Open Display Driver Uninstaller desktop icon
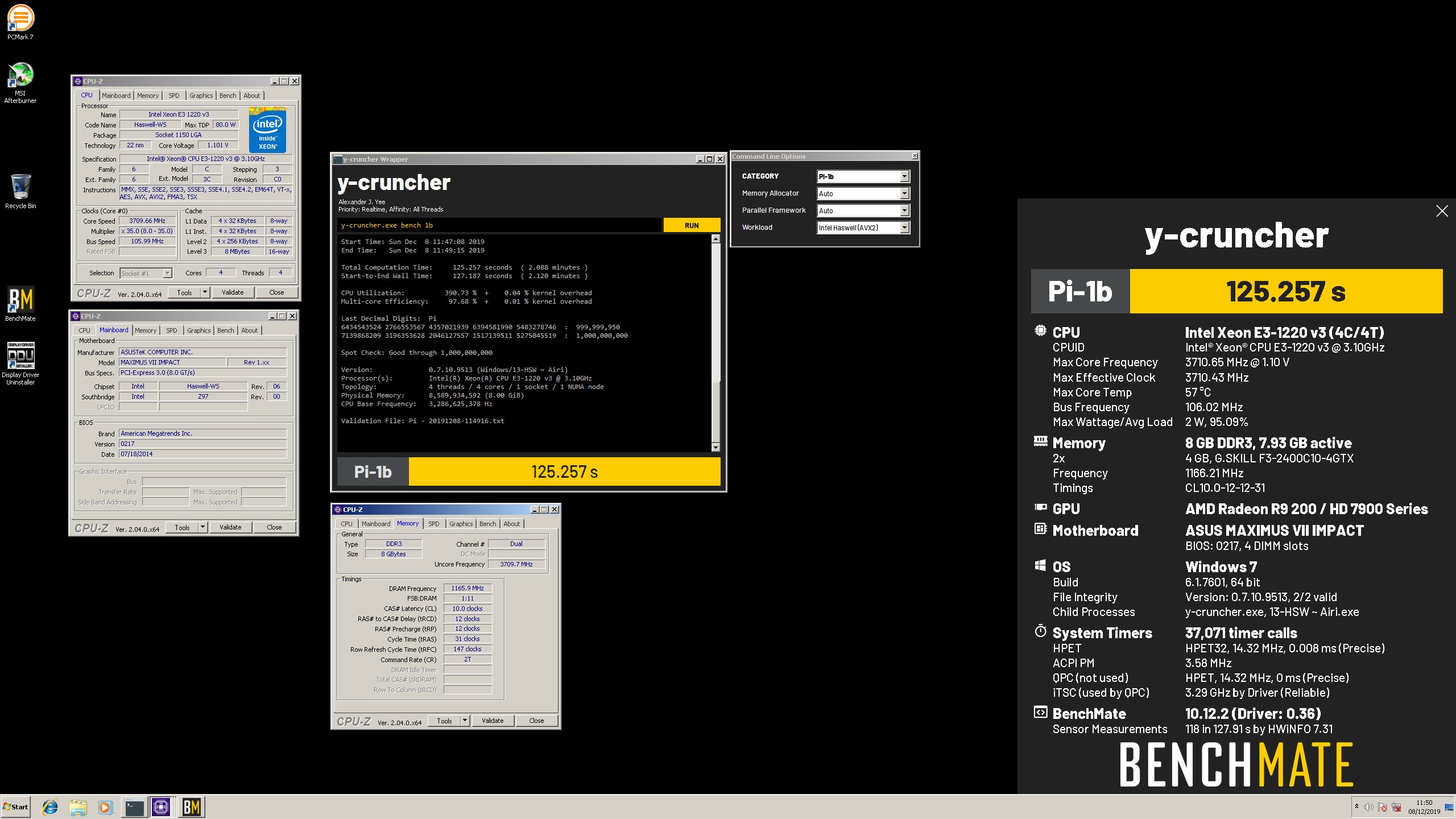Viewport: 1456px width, 819px height. (20, 363)
